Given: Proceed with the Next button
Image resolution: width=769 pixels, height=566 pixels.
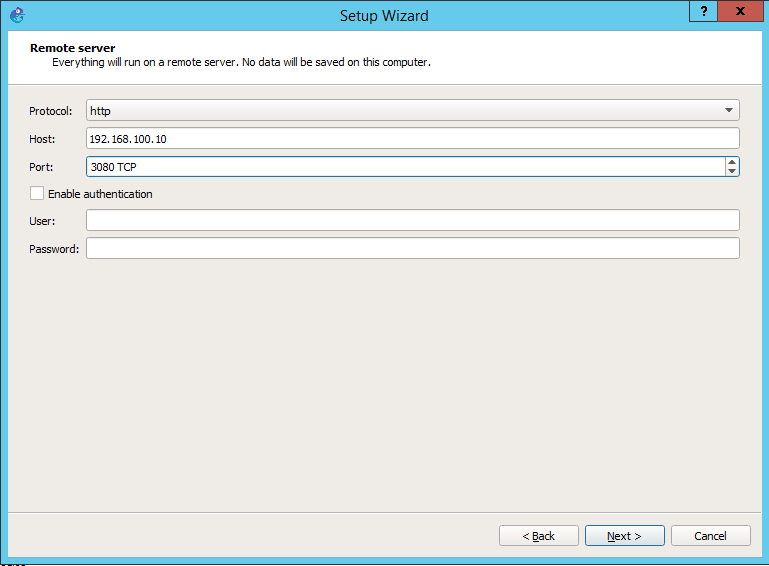Looking at the screenshot, I should click(x=624, y=536).
